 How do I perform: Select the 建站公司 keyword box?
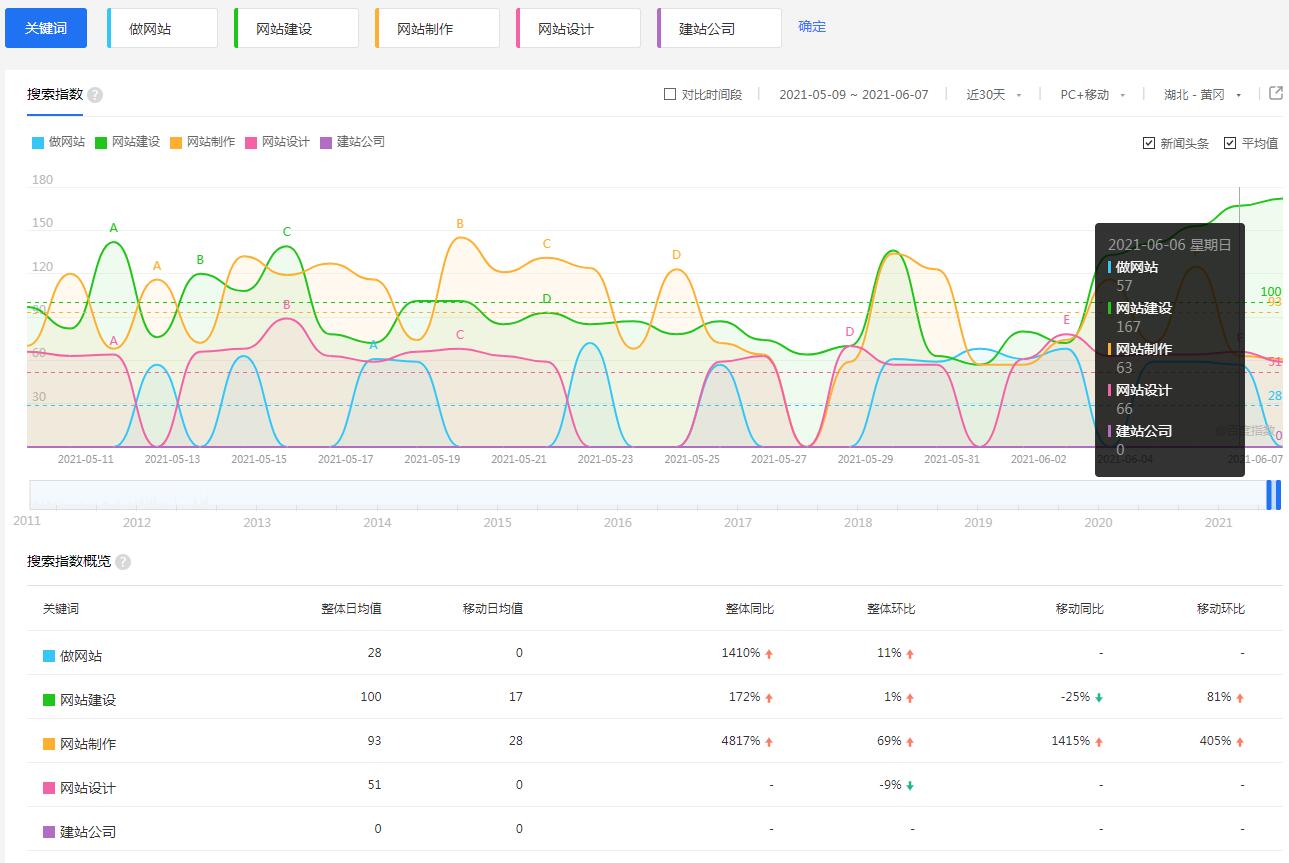tap(719, 28)
